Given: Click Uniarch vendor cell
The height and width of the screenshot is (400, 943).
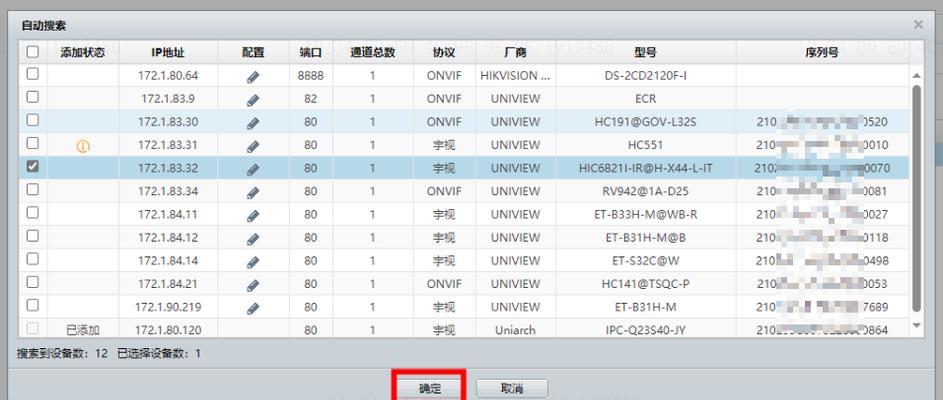Looking at the screenshot, I should click(515, 330).
